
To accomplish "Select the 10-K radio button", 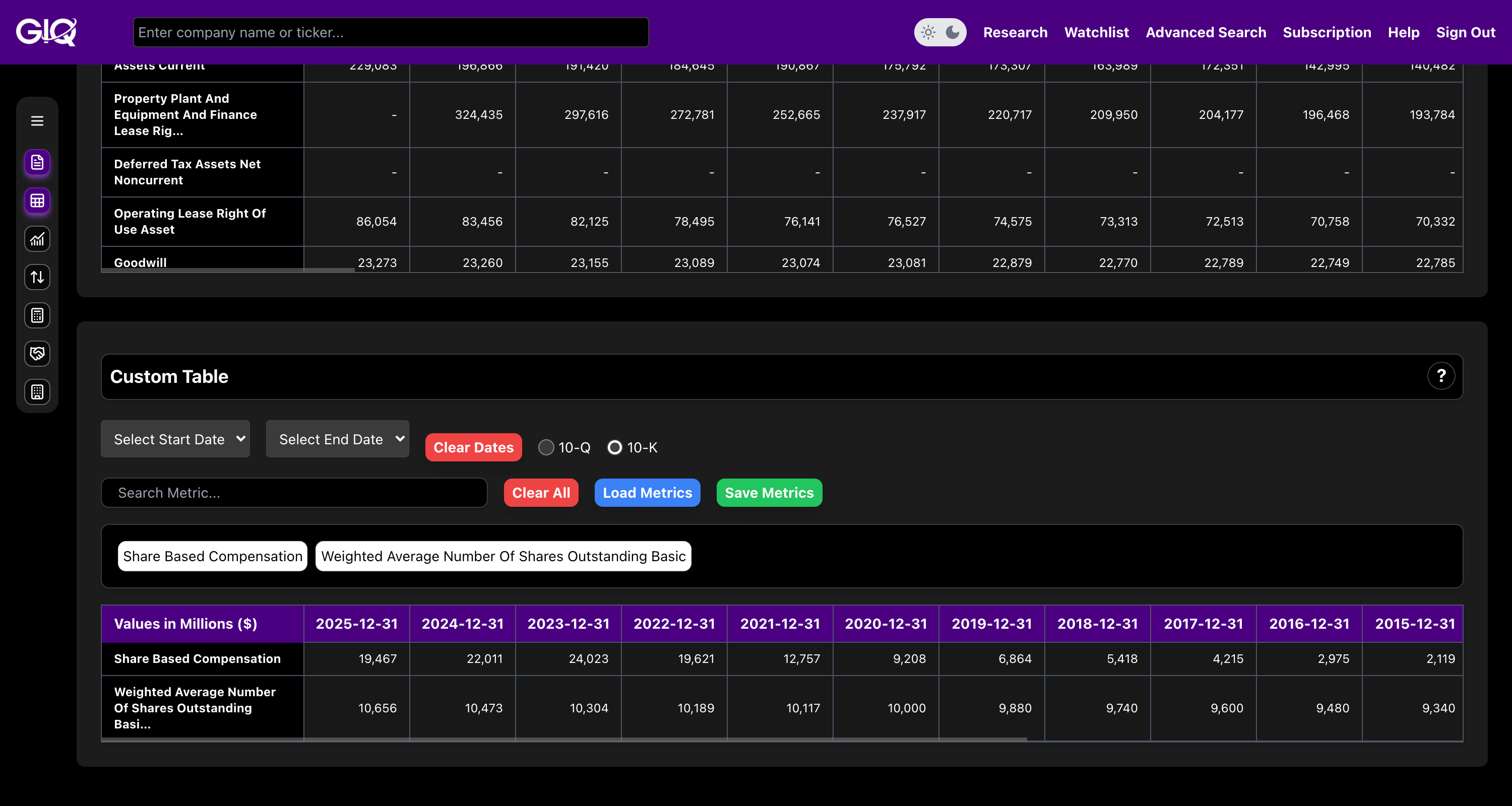I will click(614, 448).
